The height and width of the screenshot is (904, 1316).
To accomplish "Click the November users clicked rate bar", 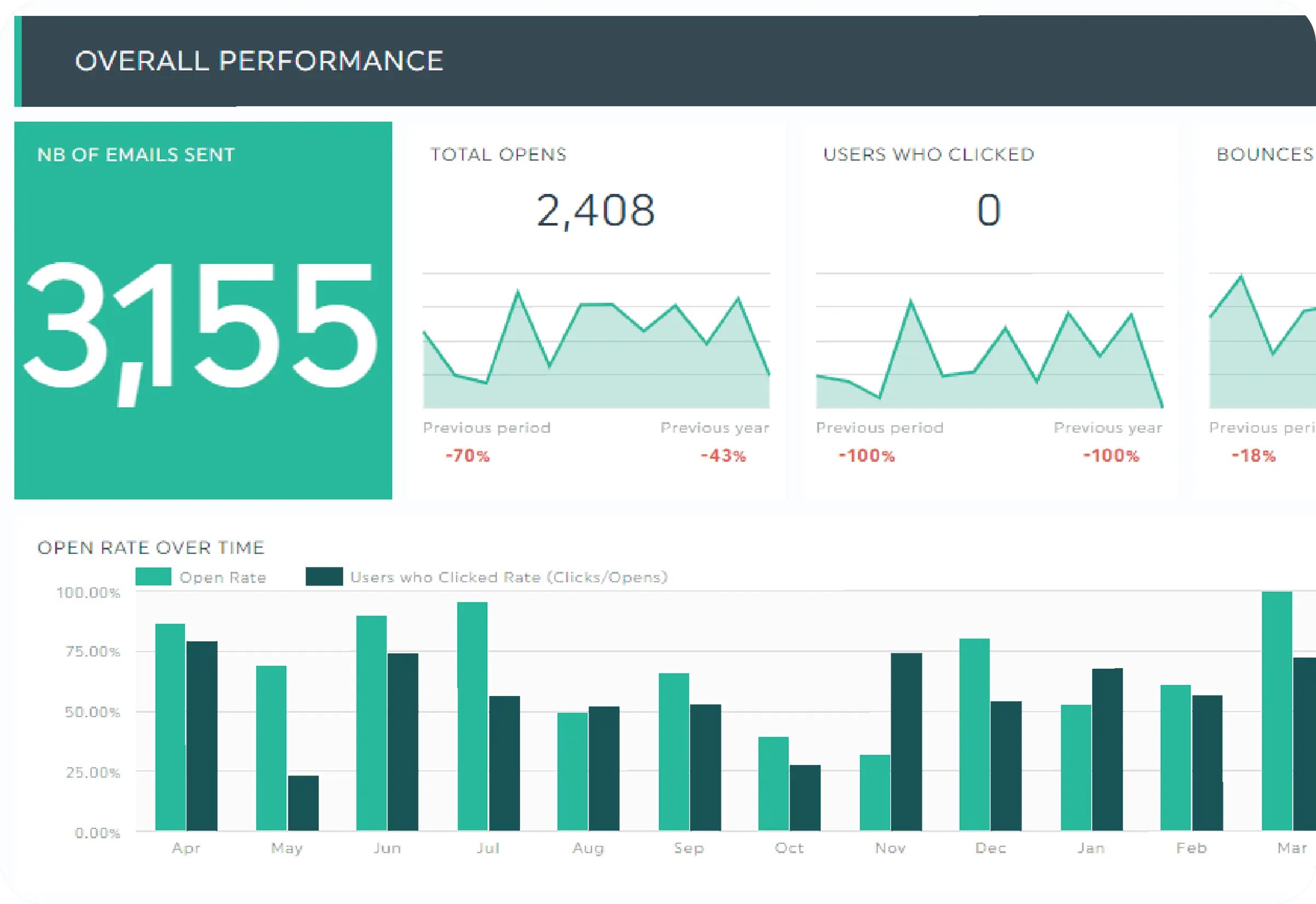I will (906, 742).
